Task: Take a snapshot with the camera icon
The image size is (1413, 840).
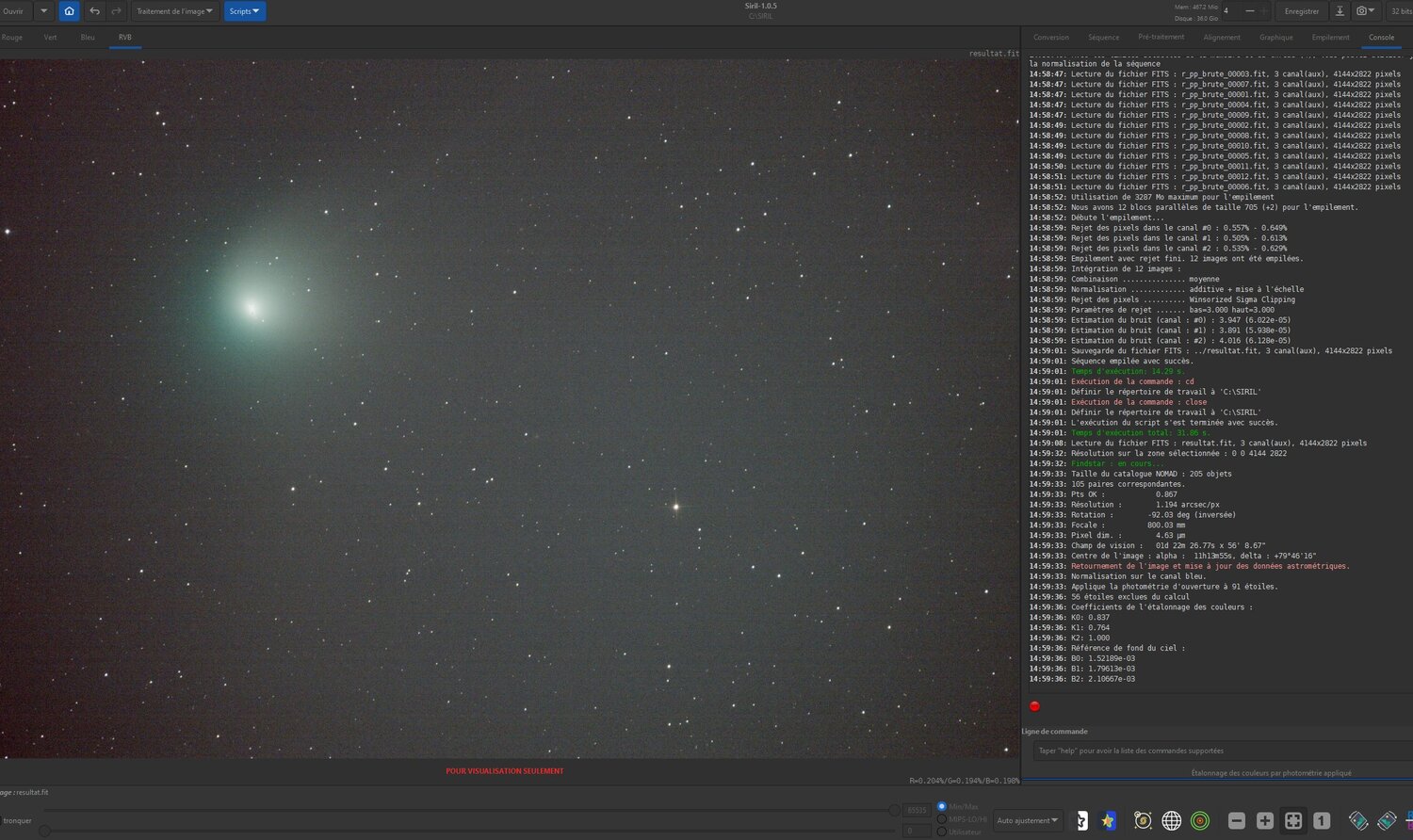Action: [x=1365, y=11]
